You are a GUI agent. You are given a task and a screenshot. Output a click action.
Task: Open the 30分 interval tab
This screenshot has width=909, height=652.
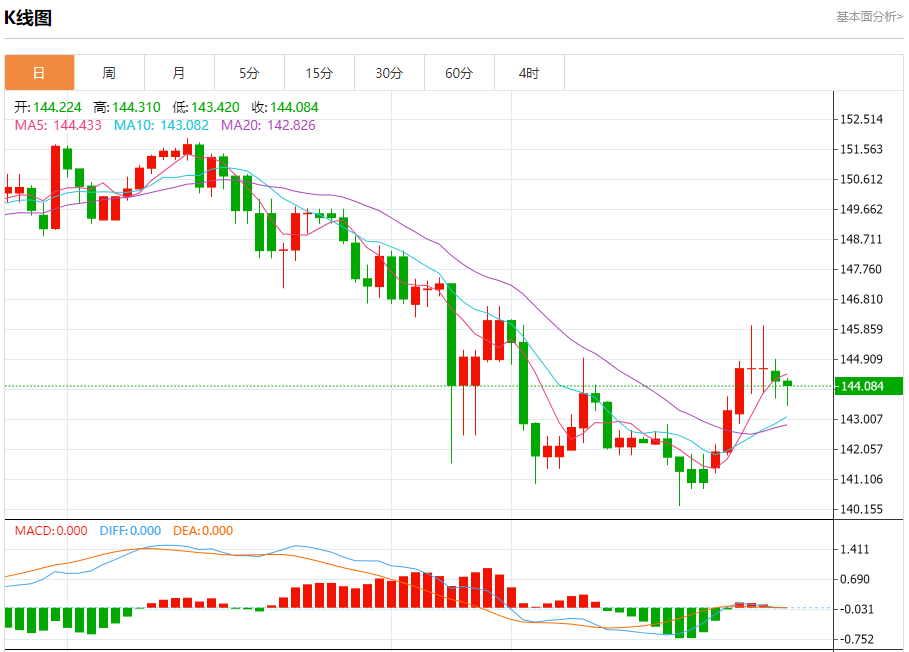(x=390, y=73)
